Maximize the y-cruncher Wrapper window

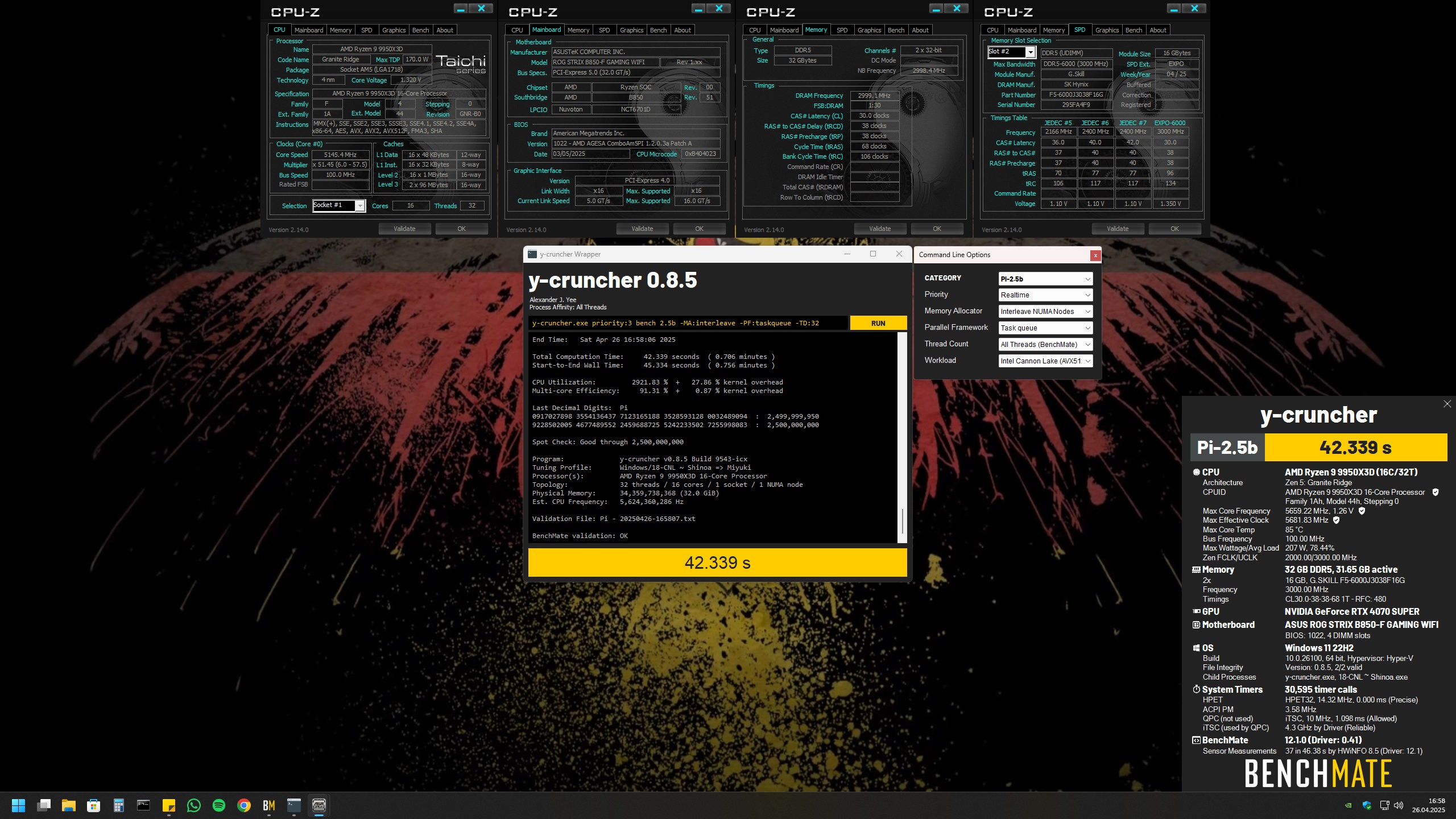[873, 254]
